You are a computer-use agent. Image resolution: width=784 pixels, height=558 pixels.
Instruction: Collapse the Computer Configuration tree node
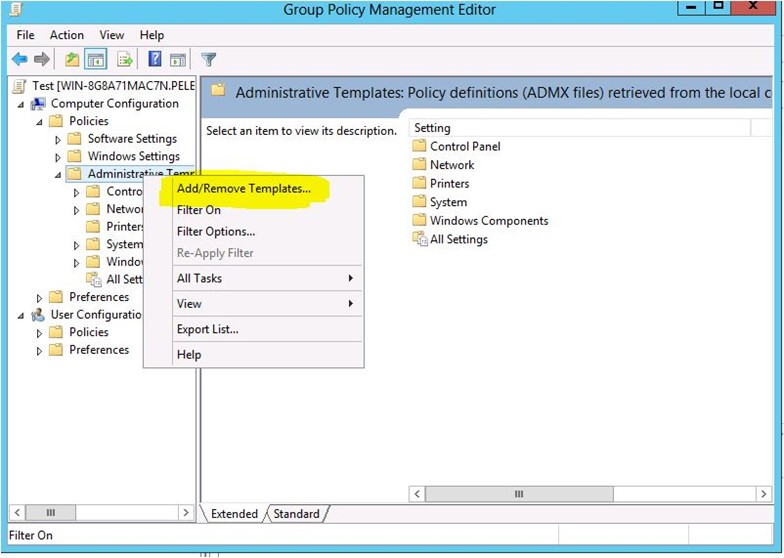[22, 104]
